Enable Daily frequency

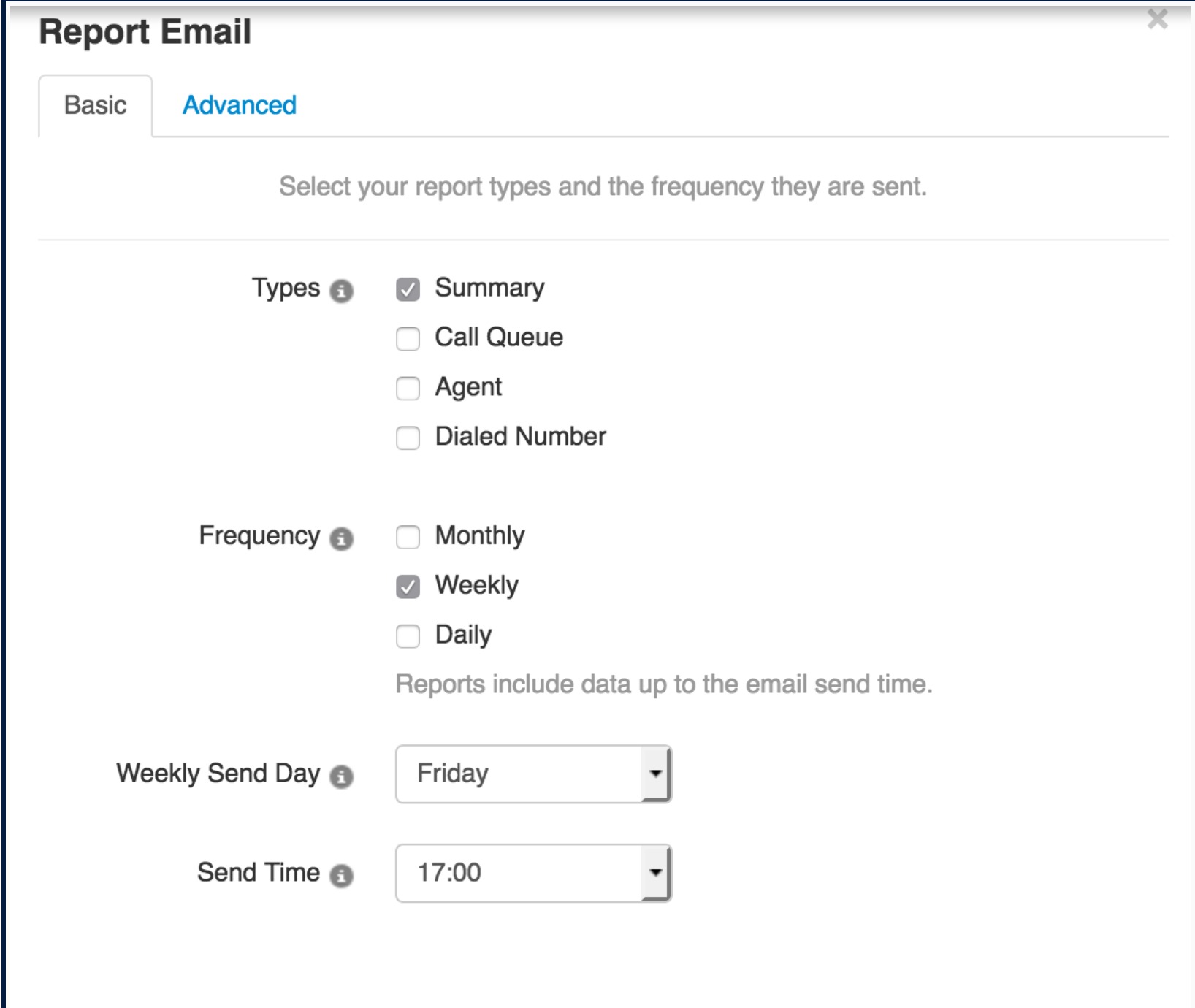coord(408,635)
